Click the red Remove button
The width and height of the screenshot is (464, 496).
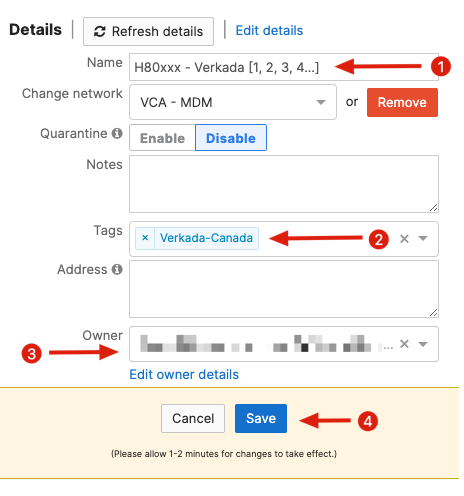click(x=402, y=102)
